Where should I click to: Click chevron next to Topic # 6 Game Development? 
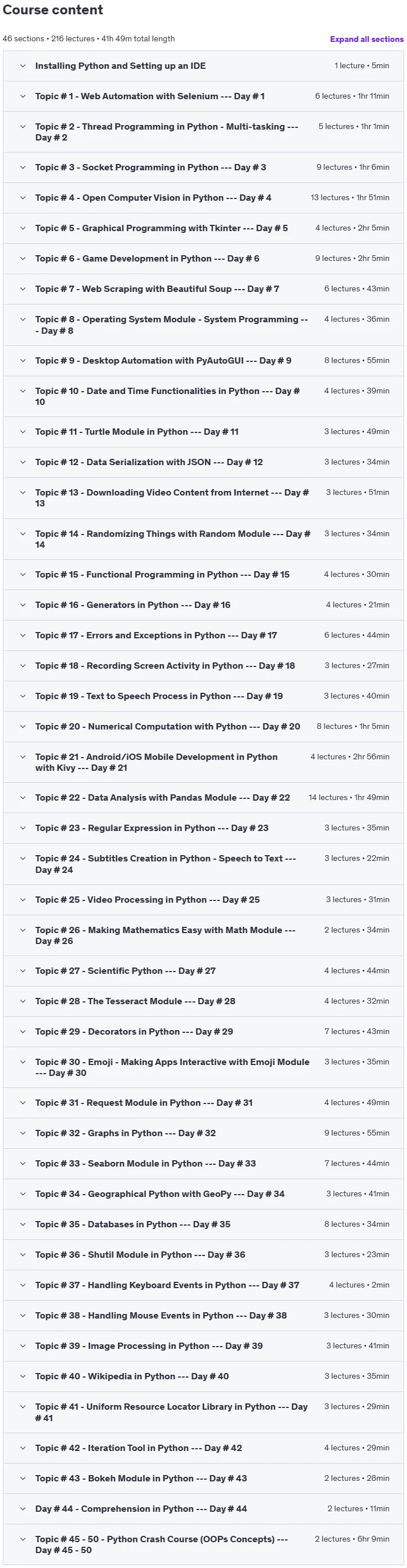[23, 259]
